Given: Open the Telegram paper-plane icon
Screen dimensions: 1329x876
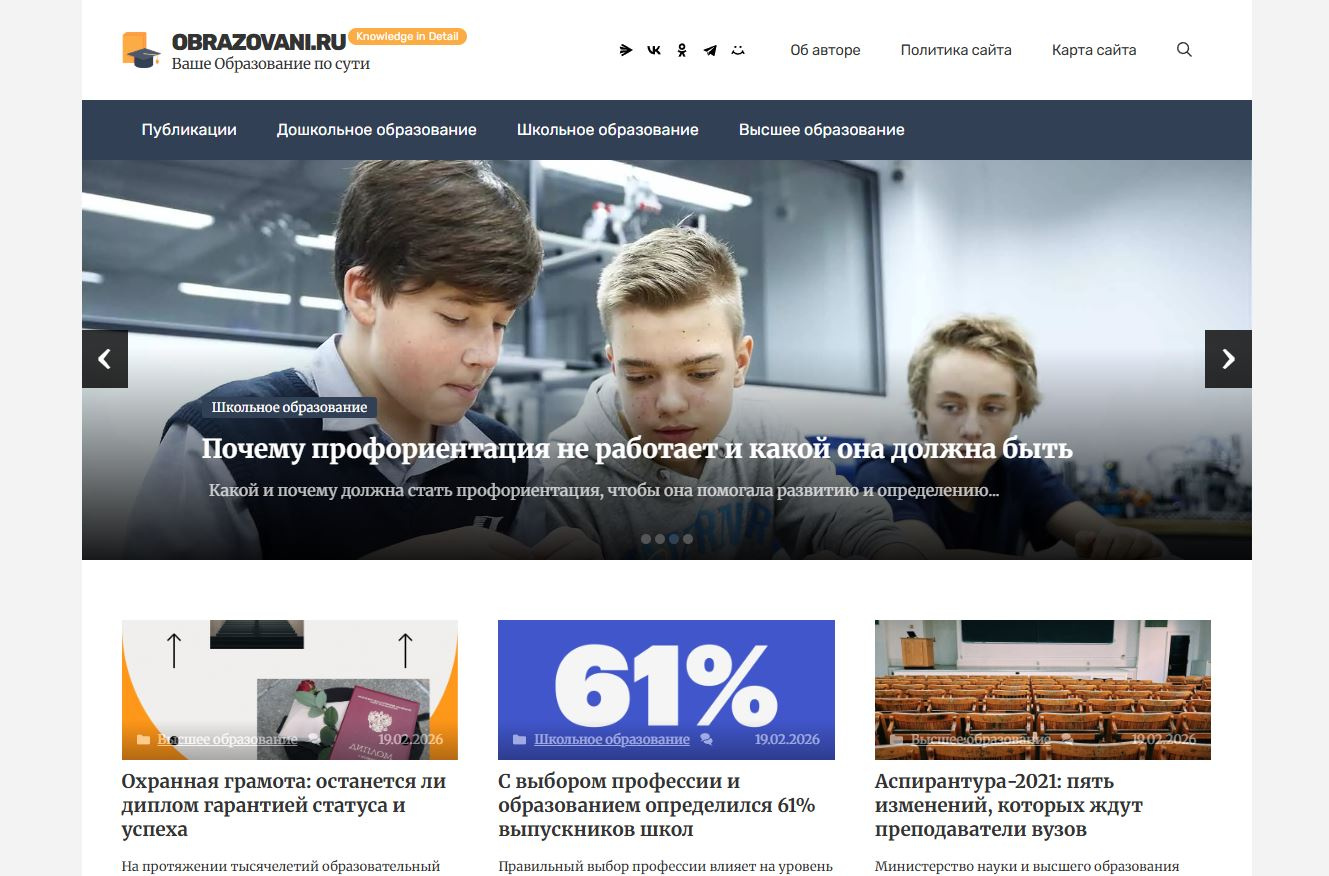Looking at the screenshot, I should tap(710, 50).
